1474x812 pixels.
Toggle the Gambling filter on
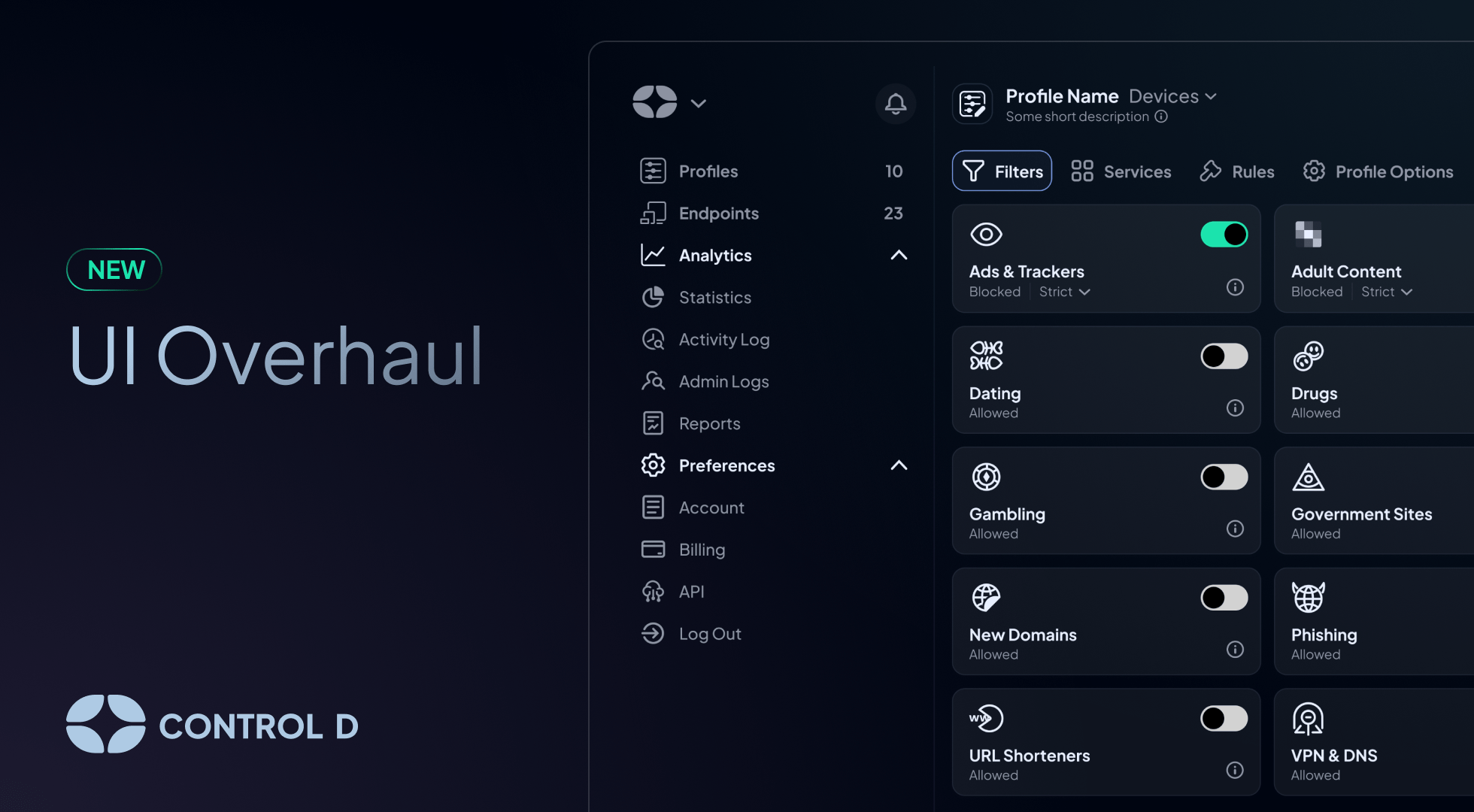tap(1223, 476)
